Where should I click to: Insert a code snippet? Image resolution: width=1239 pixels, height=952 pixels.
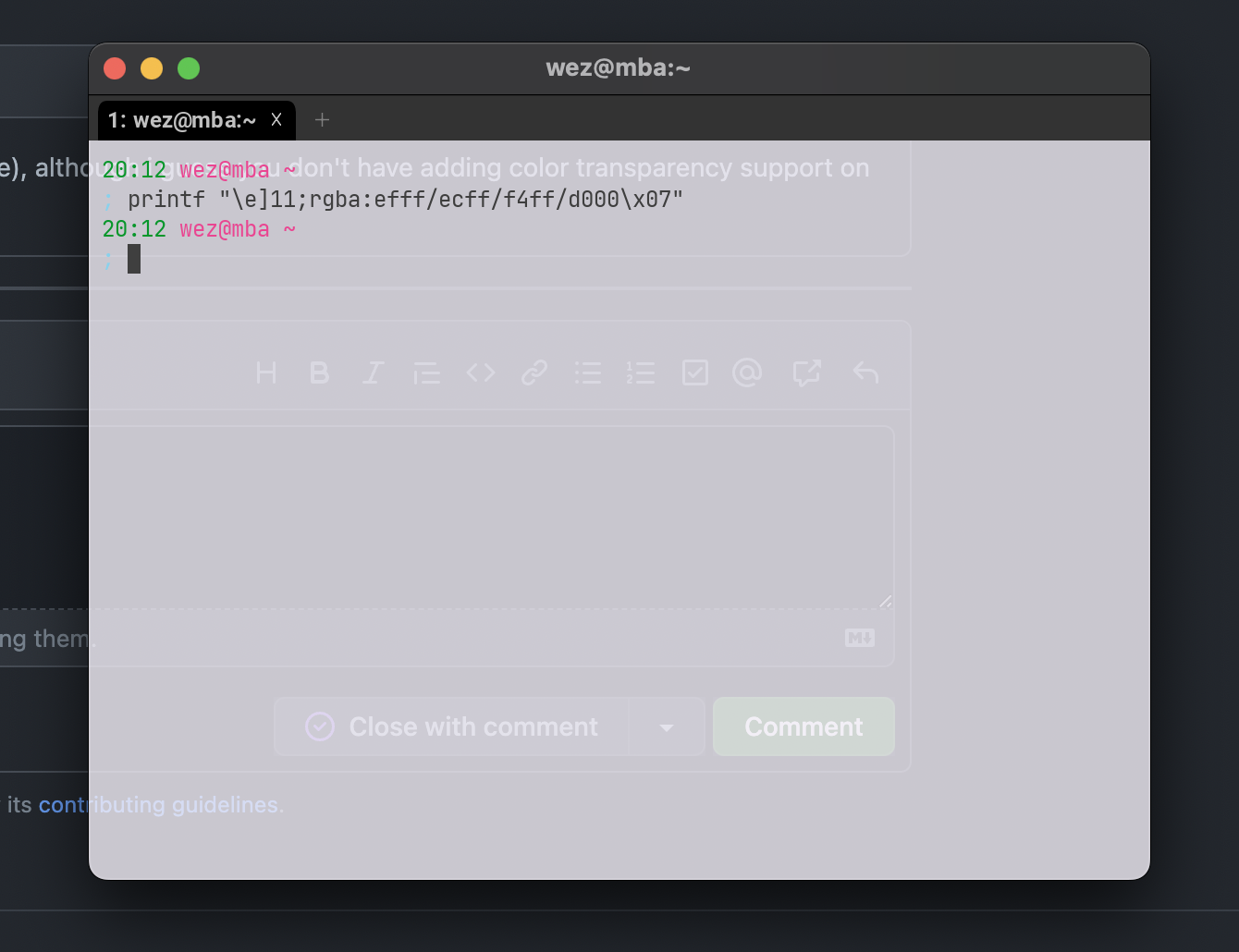point(480,372)
